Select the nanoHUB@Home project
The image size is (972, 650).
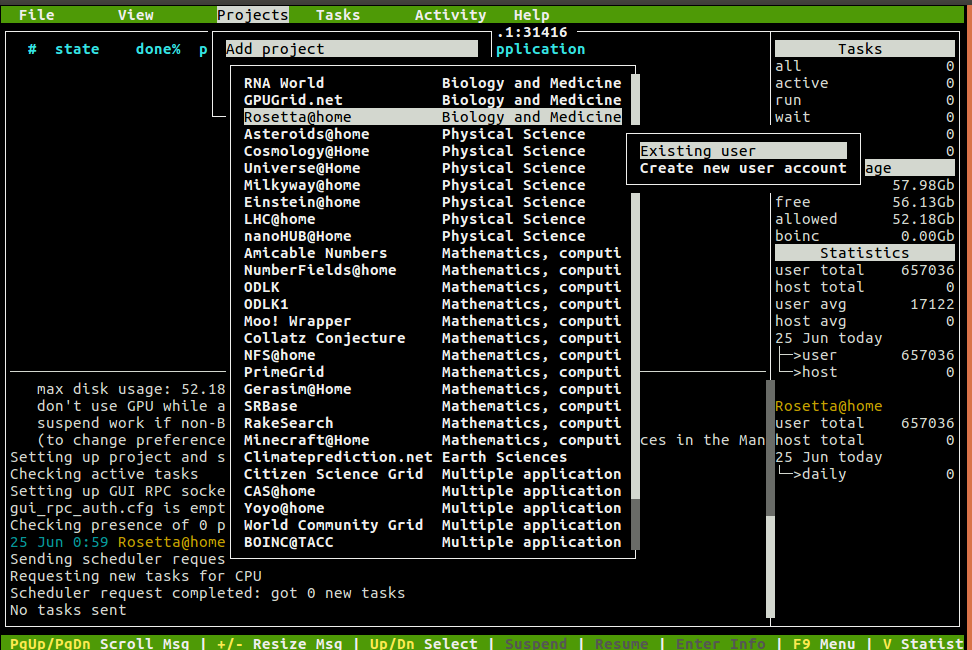click(x=433, y=236)
